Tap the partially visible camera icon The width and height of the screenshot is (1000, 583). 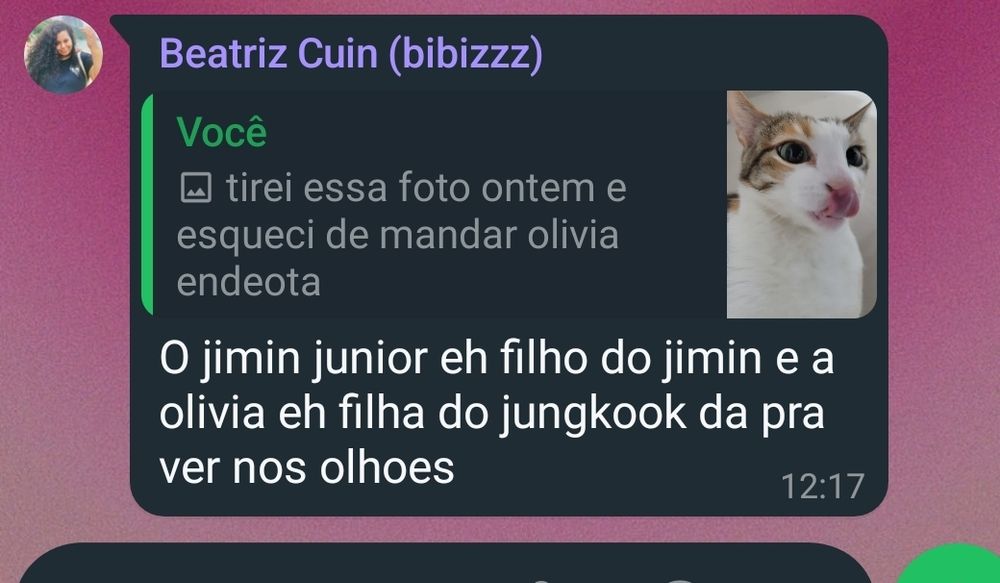(x=681, y=579)
